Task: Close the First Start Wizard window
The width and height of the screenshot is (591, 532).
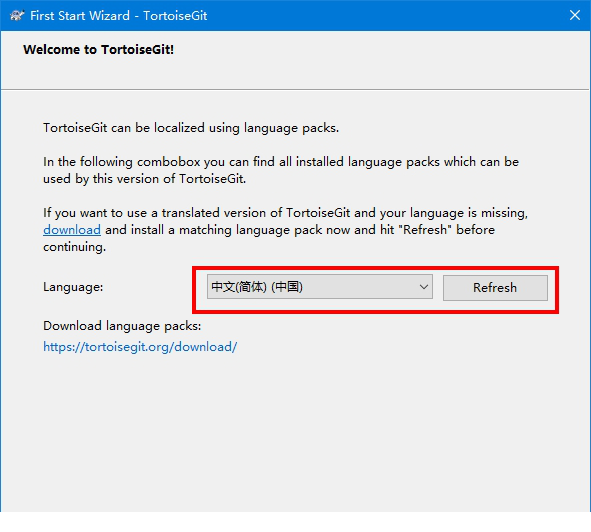Action: 574,15
